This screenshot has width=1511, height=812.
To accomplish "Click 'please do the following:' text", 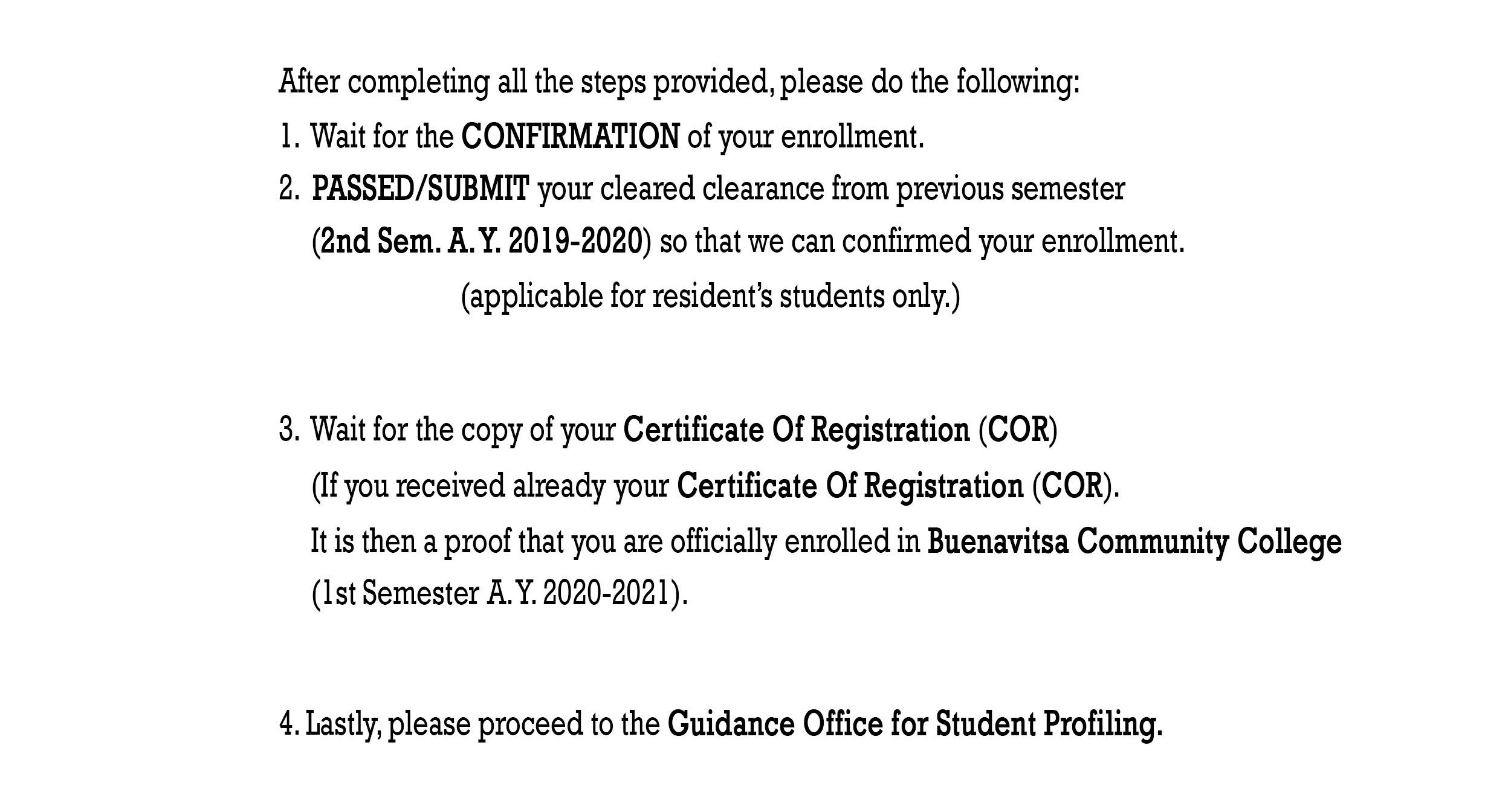I will (x=929, y=82).
